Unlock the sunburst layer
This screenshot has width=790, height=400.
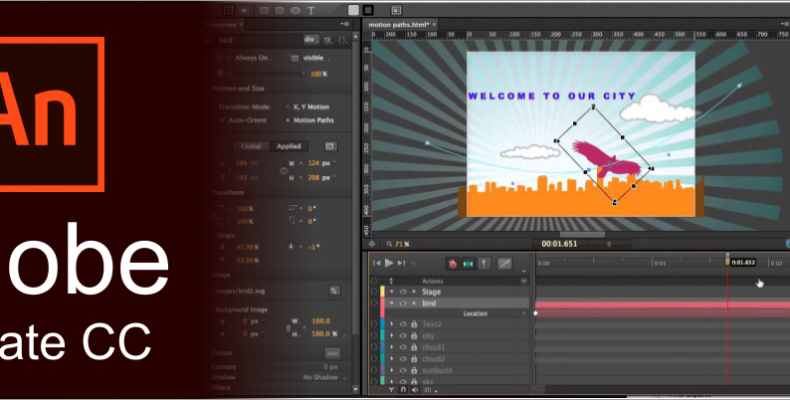click(414, 370)
